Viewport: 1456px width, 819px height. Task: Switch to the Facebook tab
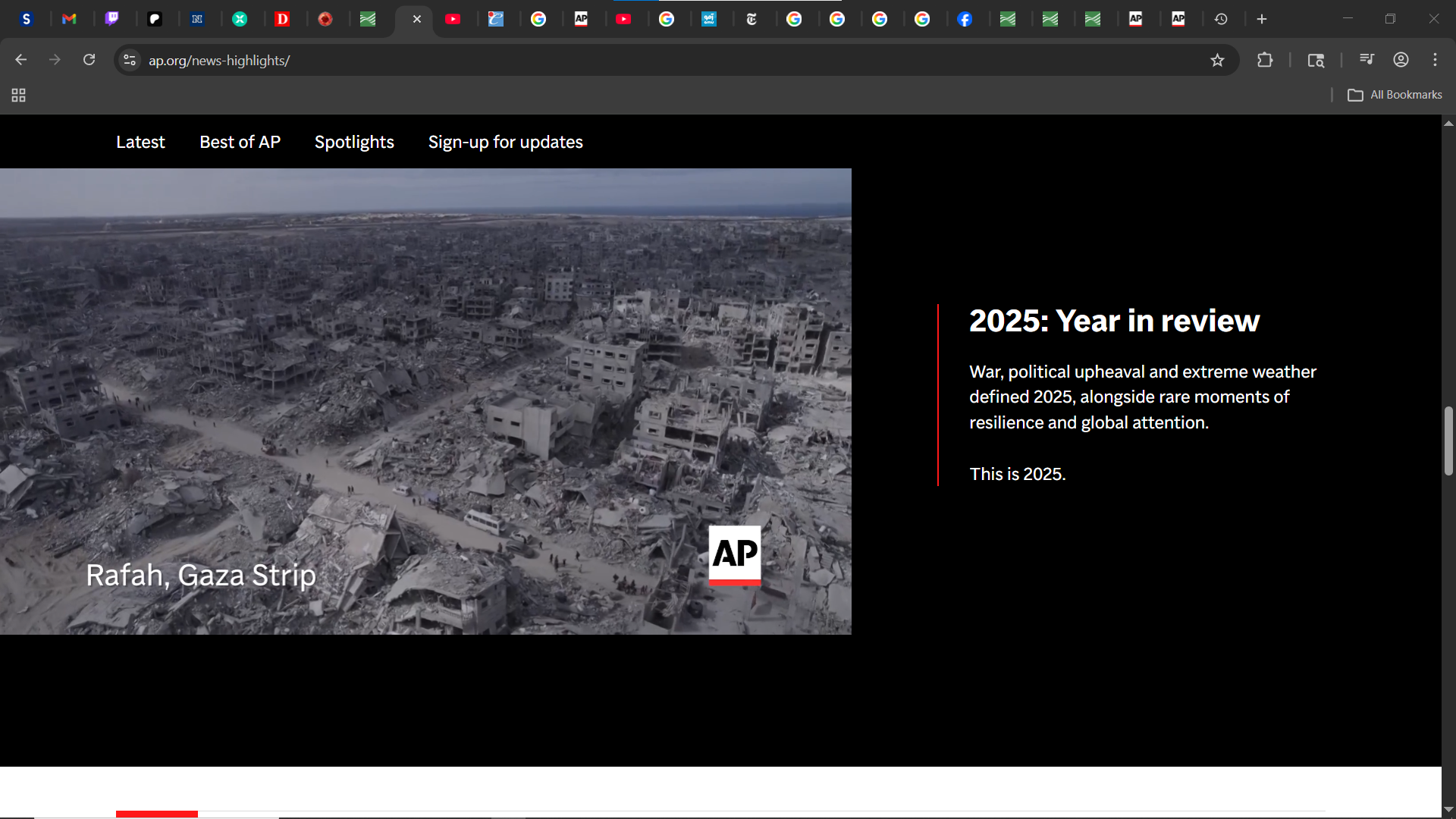[x=965, y=19]
